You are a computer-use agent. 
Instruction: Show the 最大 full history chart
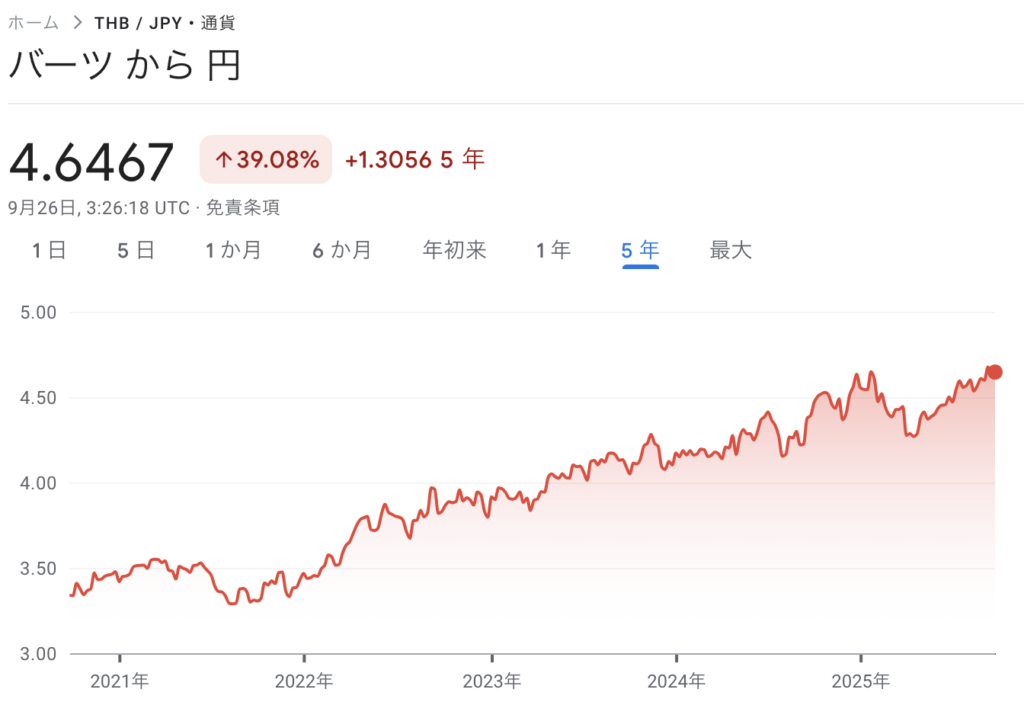(x=729, y=251)
